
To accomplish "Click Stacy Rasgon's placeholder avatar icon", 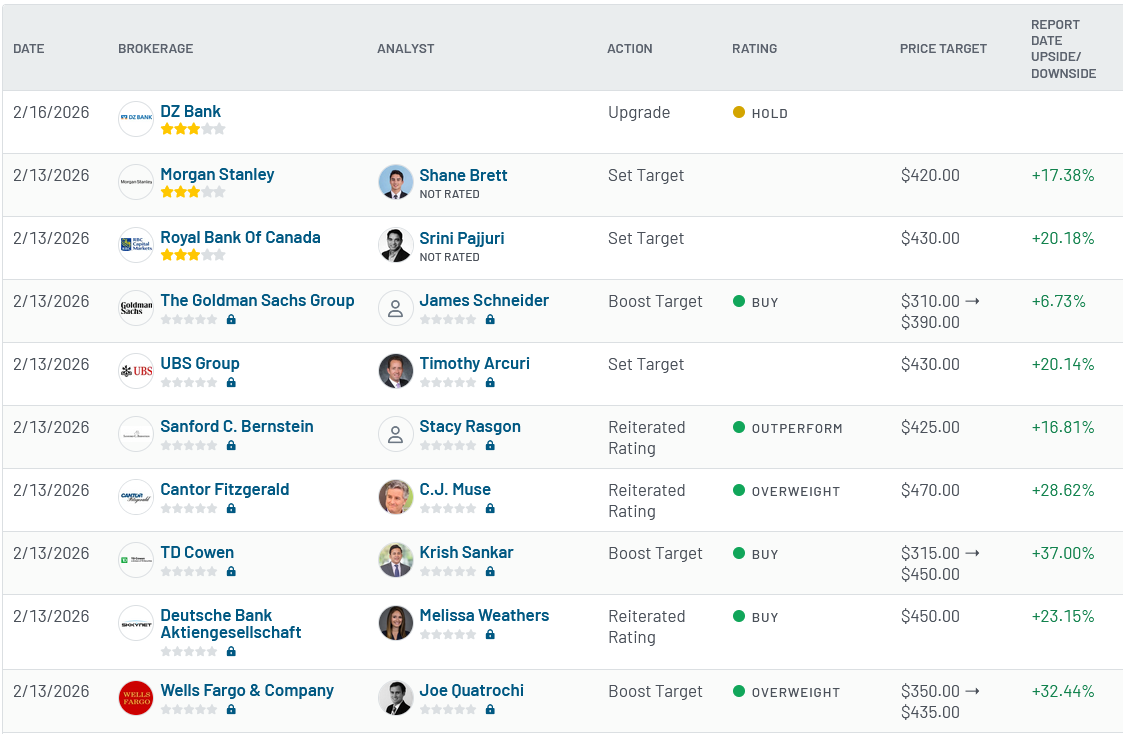I will point(396,434).
